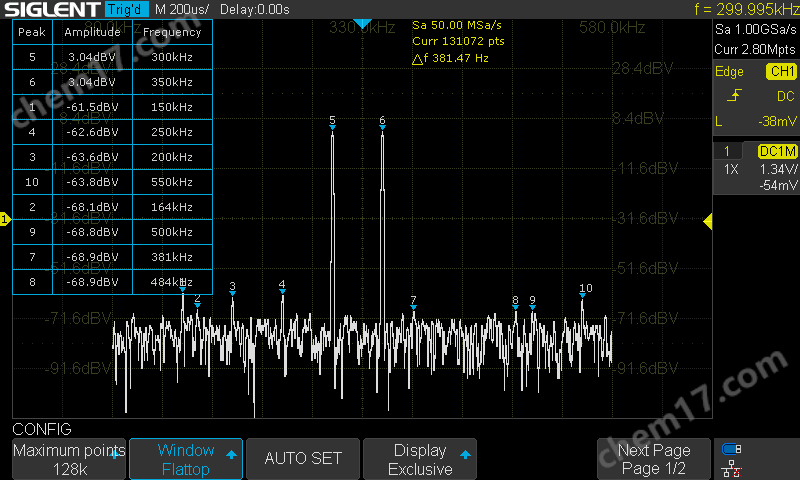This screenshot has width=800, height=480.
Task: Click the Sa 1.00GSa/s sample rate
Action: pos(756,30)
